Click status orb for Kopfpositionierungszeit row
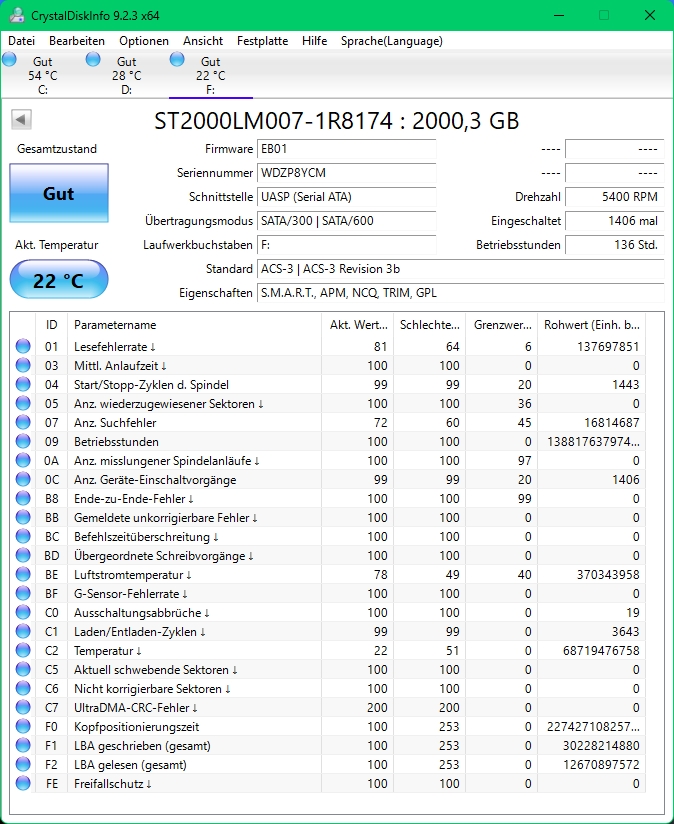The image size is (674, 824). (23, 726)
